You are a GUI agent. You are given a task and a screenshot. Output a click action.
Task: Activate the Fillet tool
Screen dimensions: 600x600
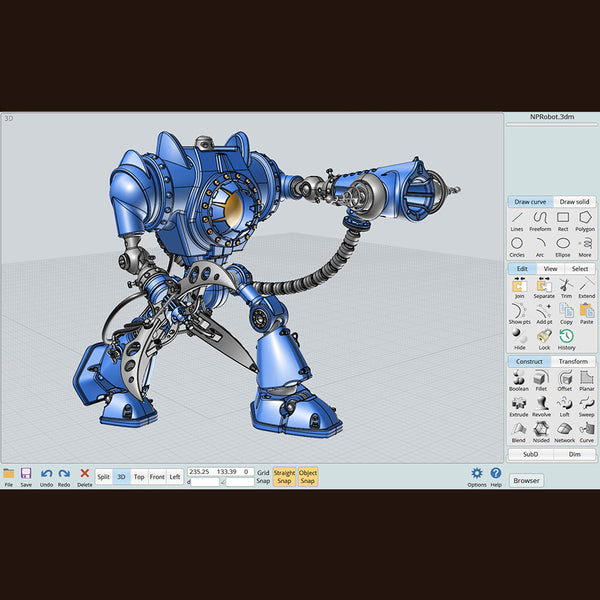540,380
